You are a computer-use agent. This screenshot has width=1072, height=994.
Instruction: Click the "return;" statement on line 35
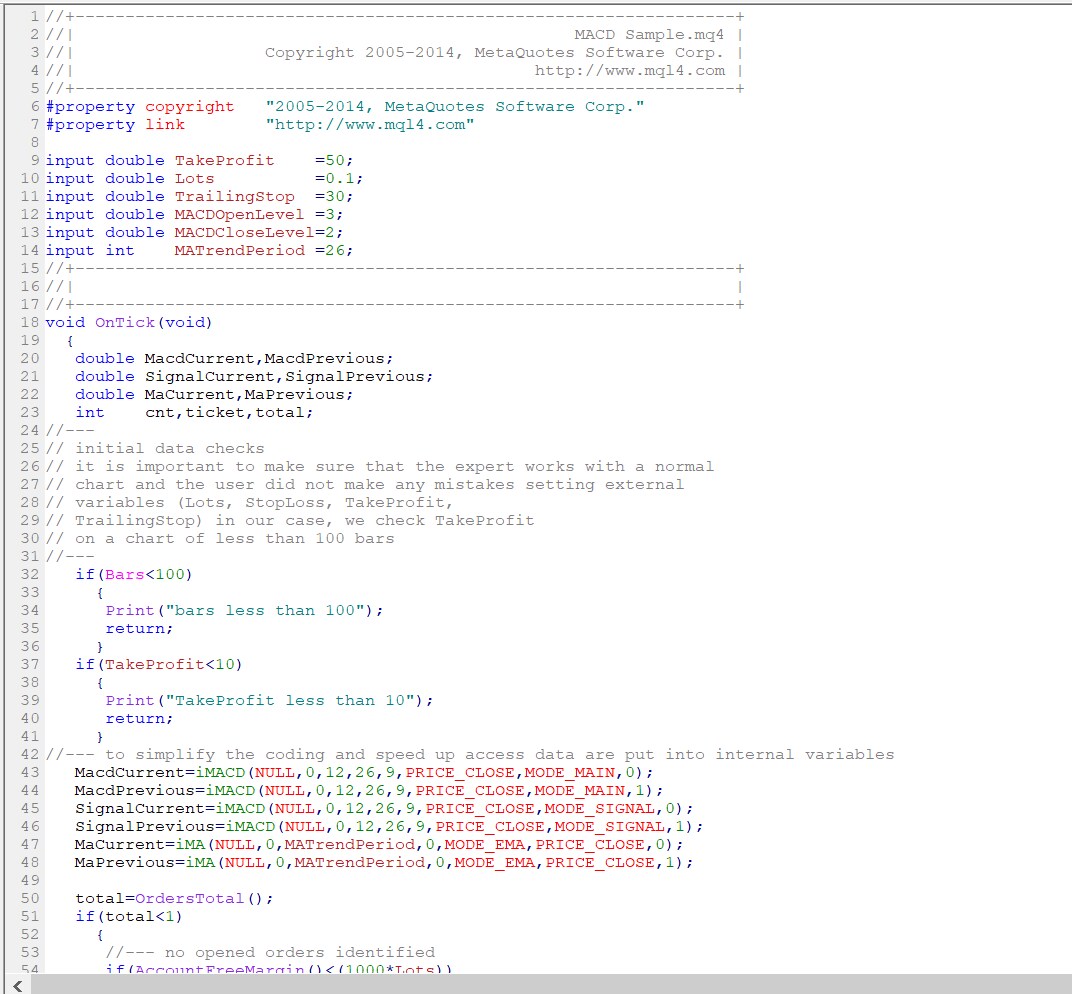tap(139, 628)
